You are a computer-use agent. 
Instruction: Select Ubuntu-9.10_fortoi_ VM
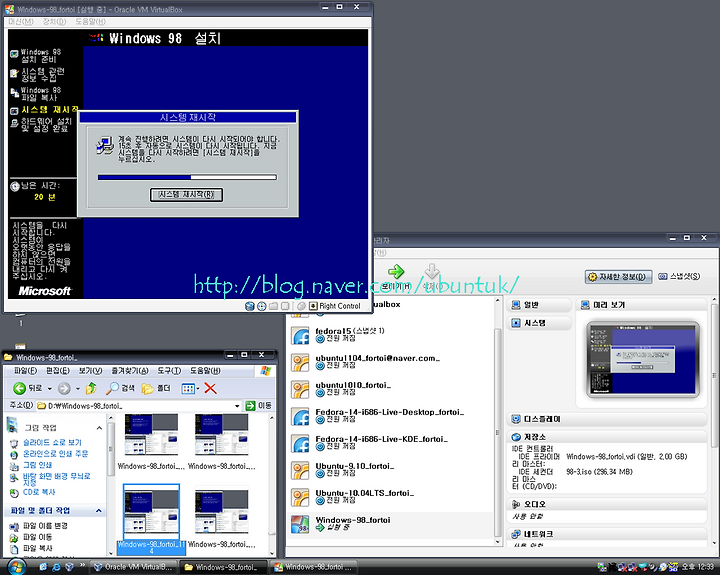pyautogui.click(x=390, y=470)
